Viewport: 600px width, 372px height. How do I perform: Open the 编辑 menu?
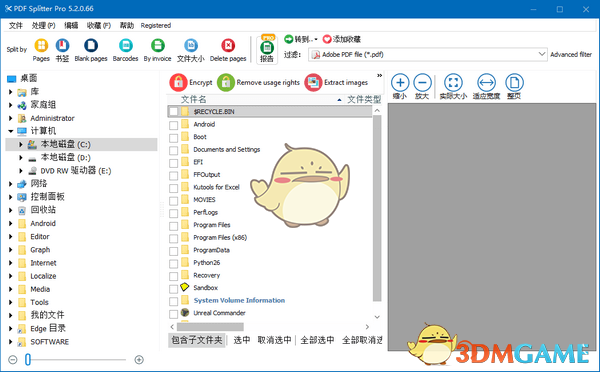click(x=71, y=26)
